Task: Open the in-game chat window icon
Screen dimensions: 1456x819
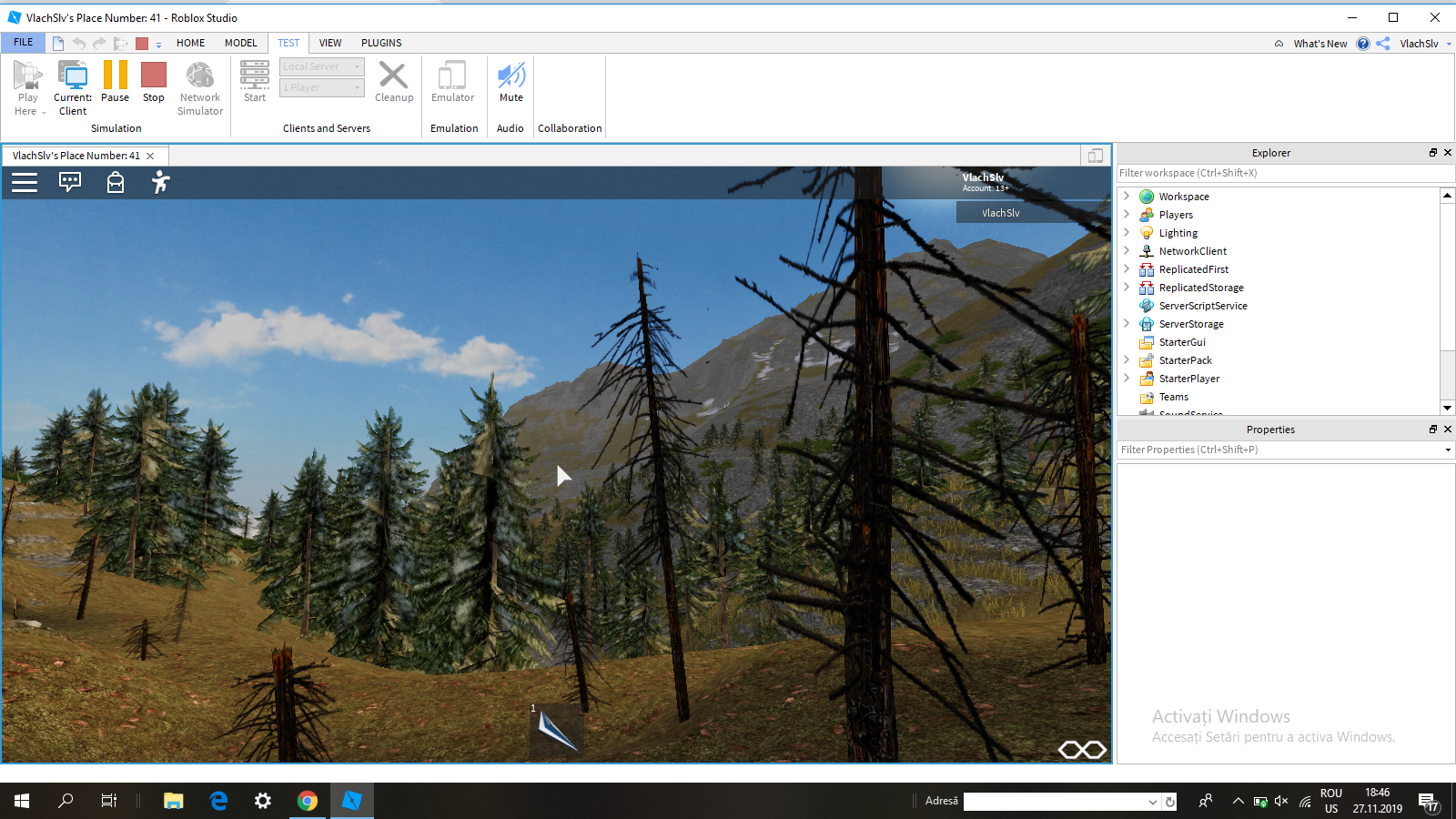Action: (x=70, y=182)
